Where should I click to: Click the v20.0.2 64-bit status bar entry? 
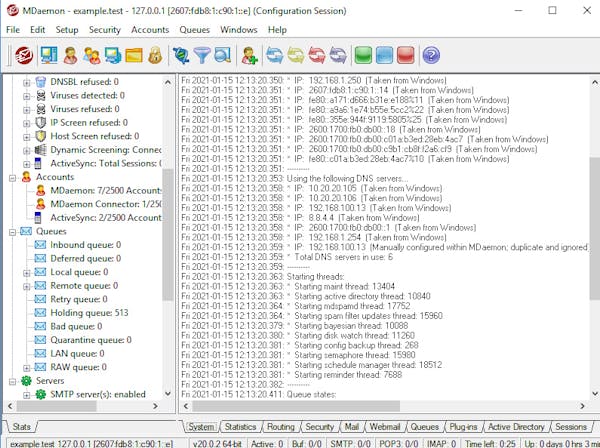pyautogui.click(x=217, y=444)
